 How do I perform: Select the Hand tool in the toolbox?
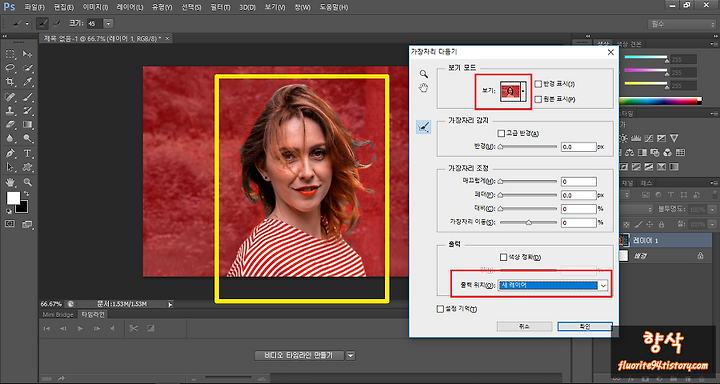[x=10, y=182]
